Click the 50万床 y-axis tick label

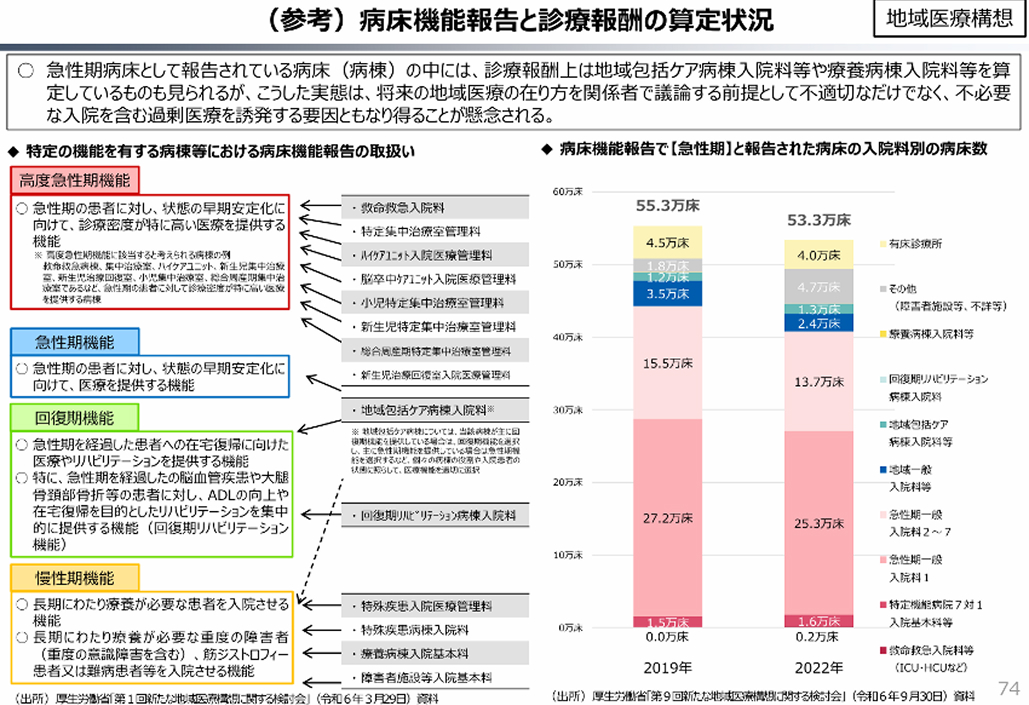(x=568, y=265)
